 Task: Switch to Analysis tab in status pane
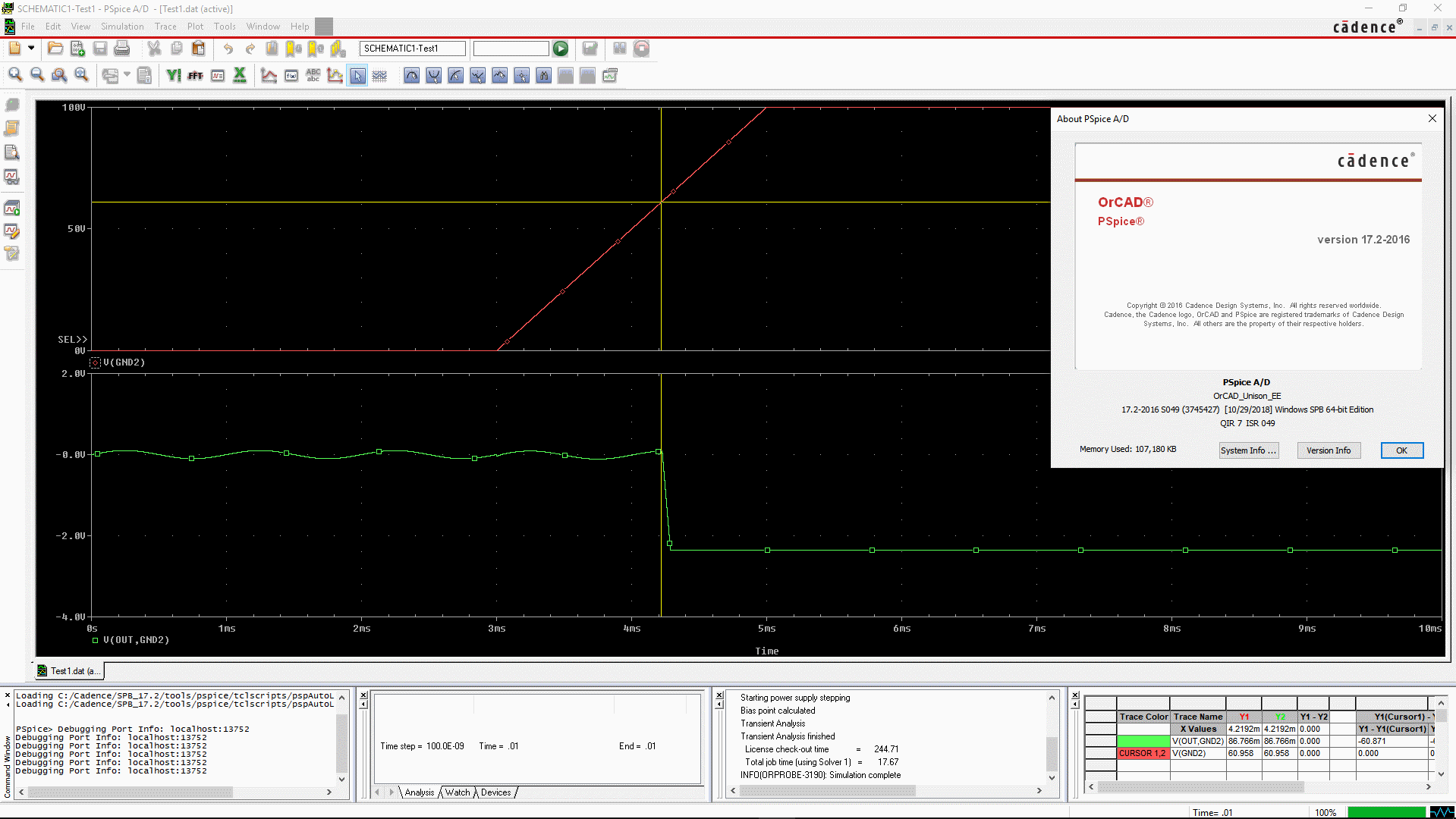[x=420, y=792]
